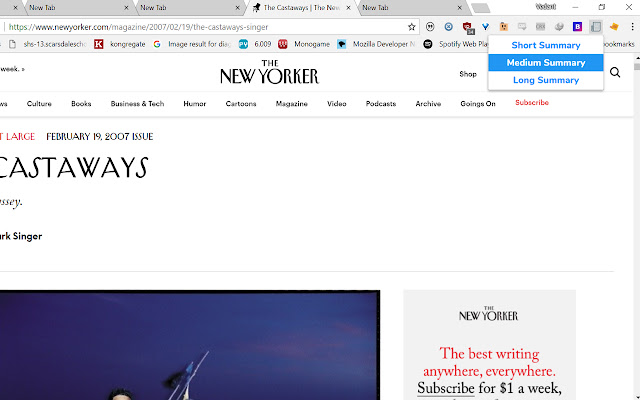Viewport: 640px width, 400px height.
Task: Open the Humor section
Action: click(195, 104)
